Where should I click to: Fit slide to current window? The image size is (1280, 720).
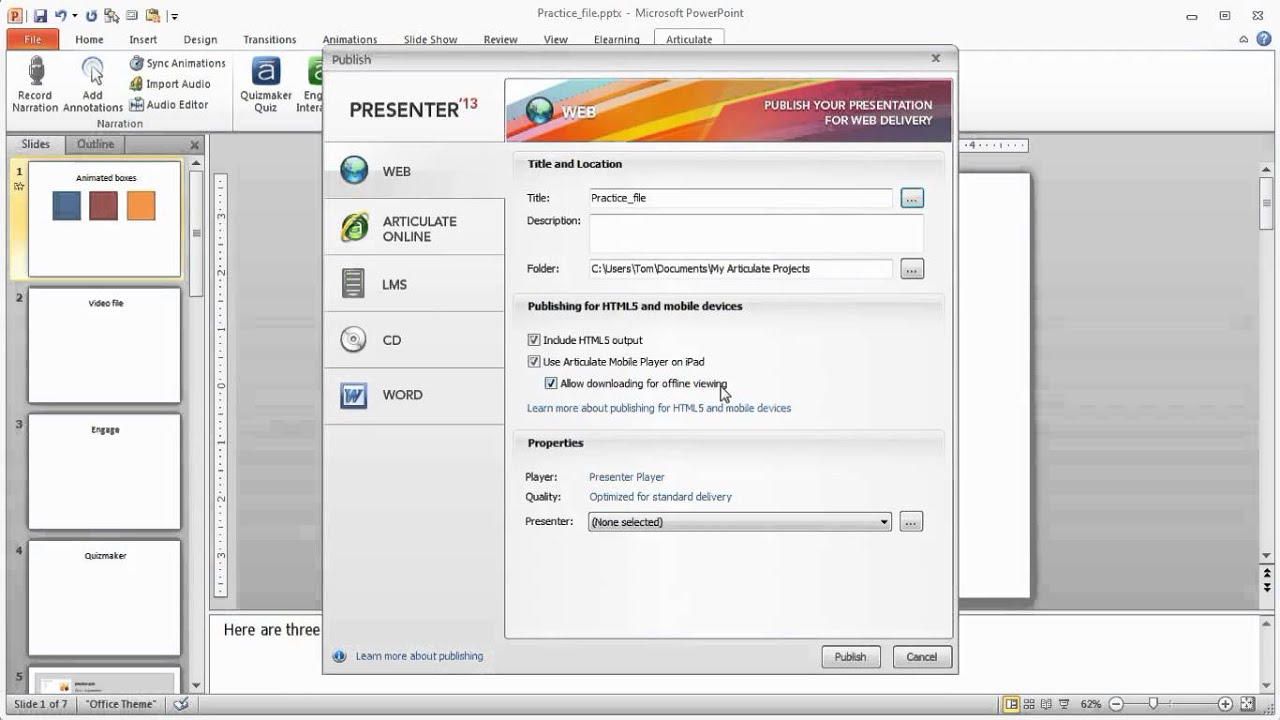(1246, 704)
